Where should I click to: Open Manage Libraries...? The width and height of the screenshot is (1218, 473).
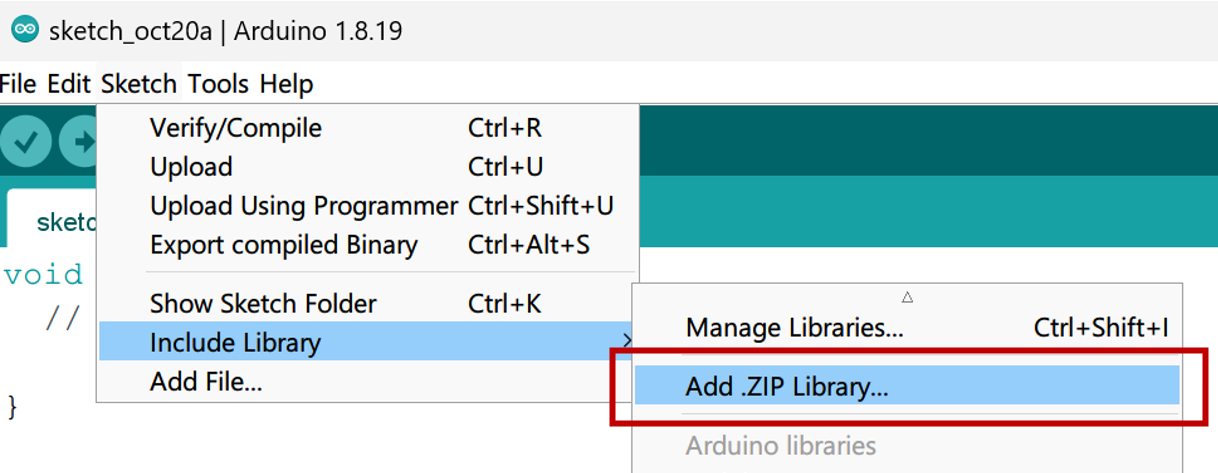coord(794,328)
